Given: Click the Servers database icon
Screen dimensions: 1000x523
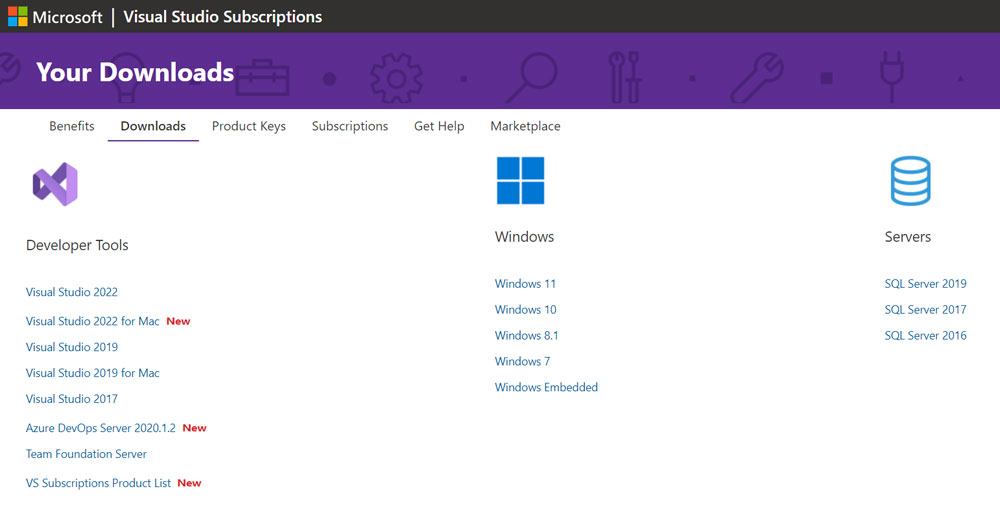Looking at the screenshot, I should (x=910, y=181).
